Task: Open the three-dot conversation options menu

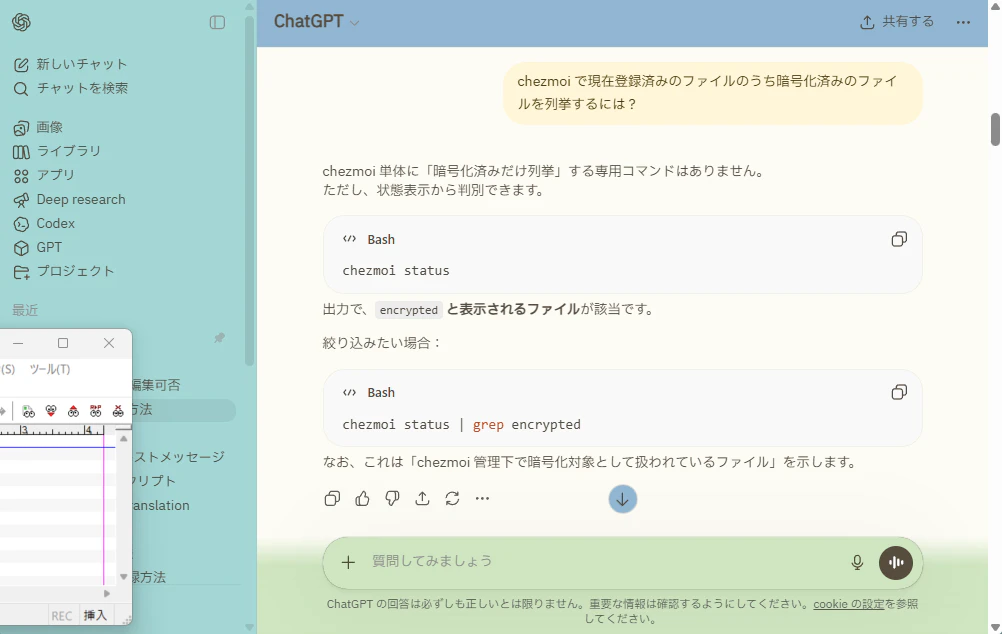Action: tap(963, 22)
